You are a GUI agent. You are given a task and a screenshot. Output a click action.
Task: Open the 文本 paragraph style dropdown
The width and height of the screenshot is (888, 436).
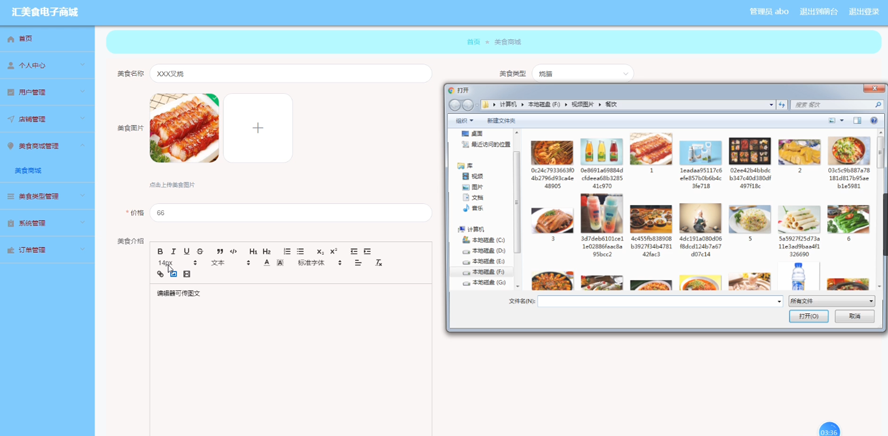[x=230, y=263]
